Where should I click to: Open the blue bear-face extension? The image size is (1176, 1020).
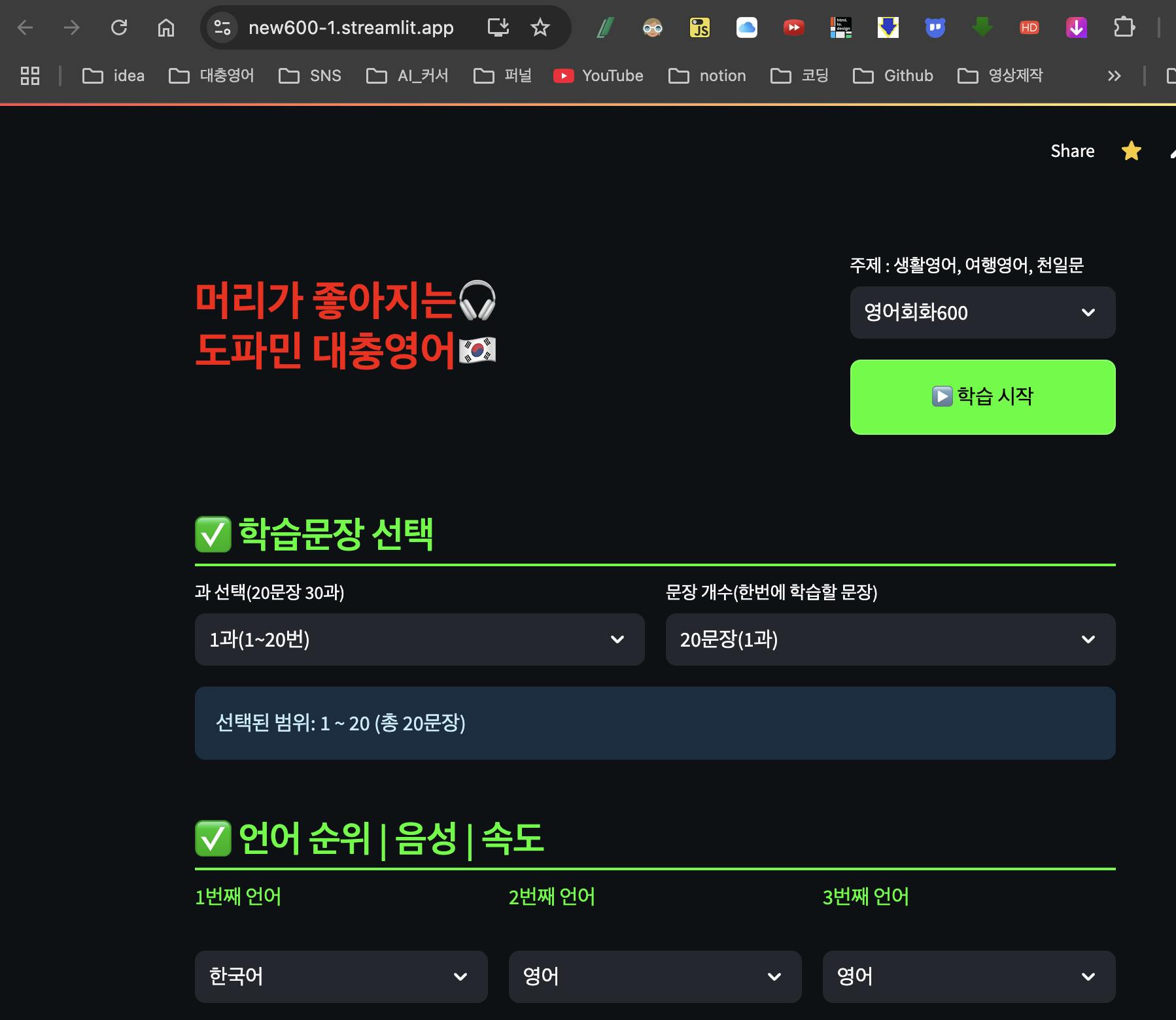[935, 27]
